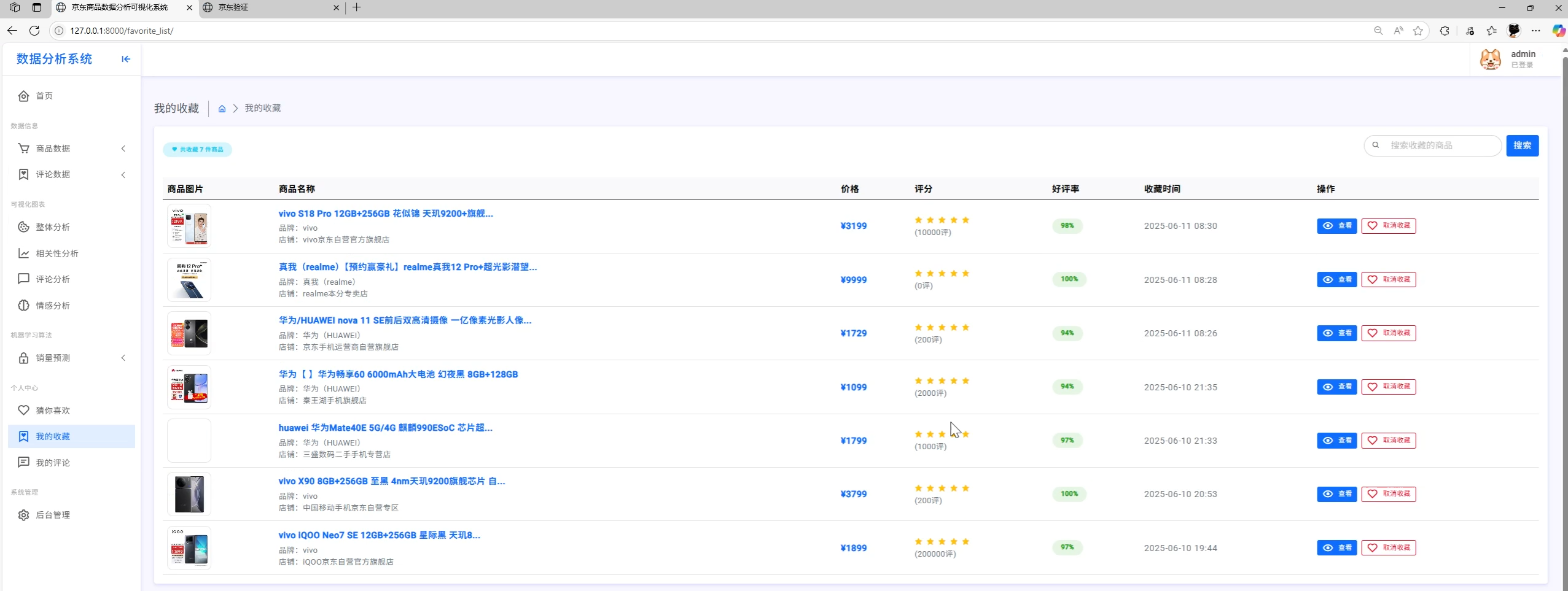Viewport: 1568px width, 591px height.
Task: Click 查看 for the 华为畅享60 row
Action: tap(1336, 387)
